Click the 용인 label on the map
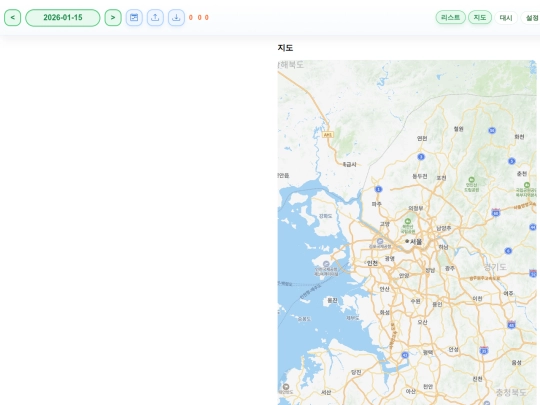The width and height of the screenshot is (540, 405). (x=437, y=304)
